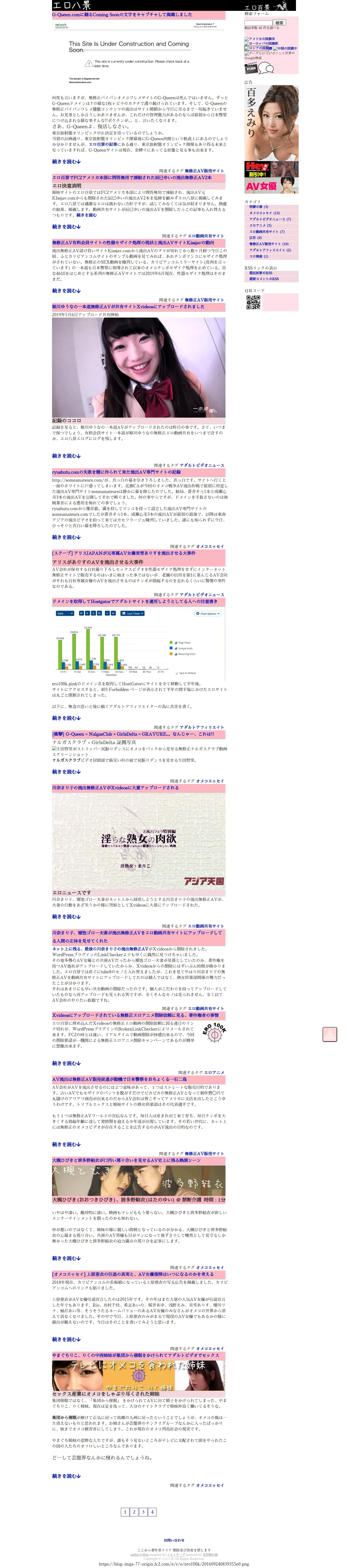Go to pagination page 2

pyautogui.click(x=134, y=1512)
